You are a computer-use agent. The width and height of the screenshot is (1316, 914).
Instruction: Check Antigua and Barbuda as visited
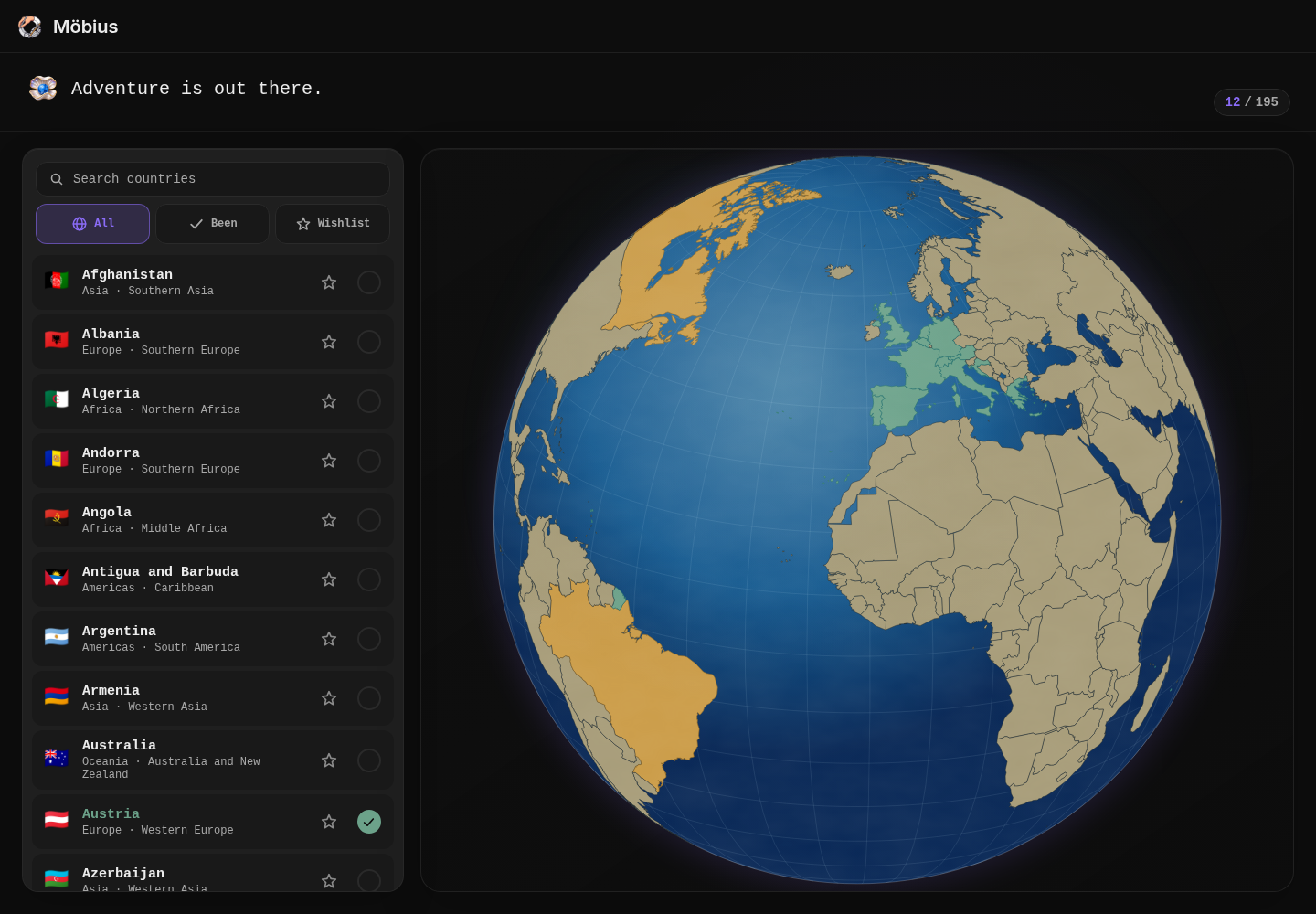369,579
